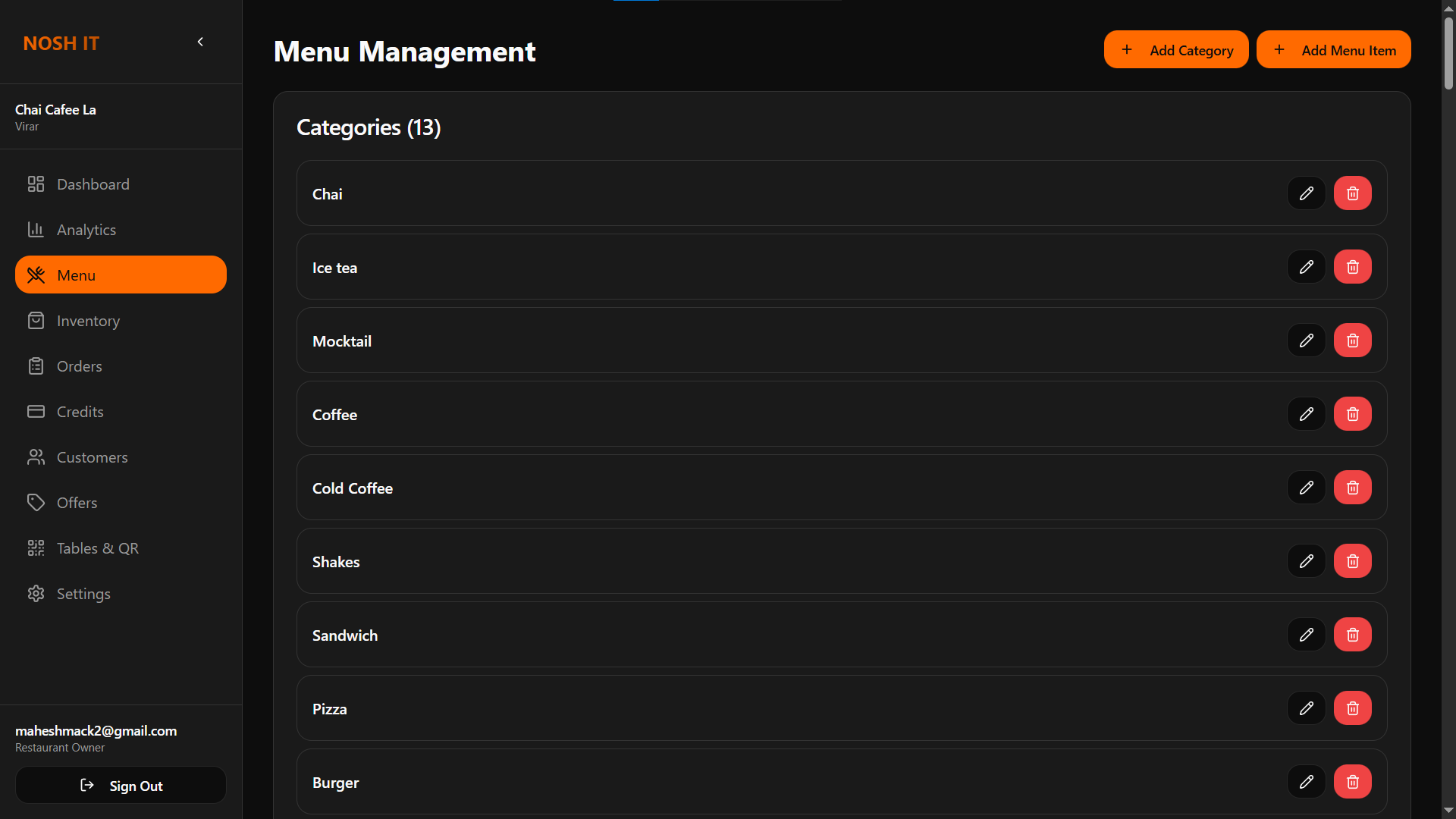Collapse the sidebar with chevron arrow

click(200, 42)
